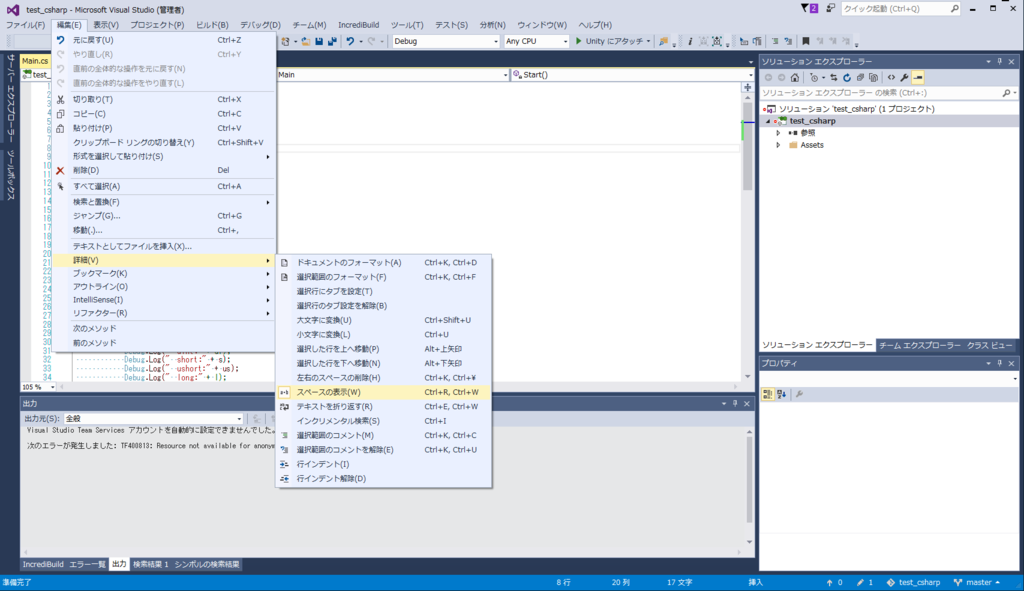The width and height of the screenshot is (1024, 591).
Task: Click master branch in status bar
Action: (x=977, y=583)
